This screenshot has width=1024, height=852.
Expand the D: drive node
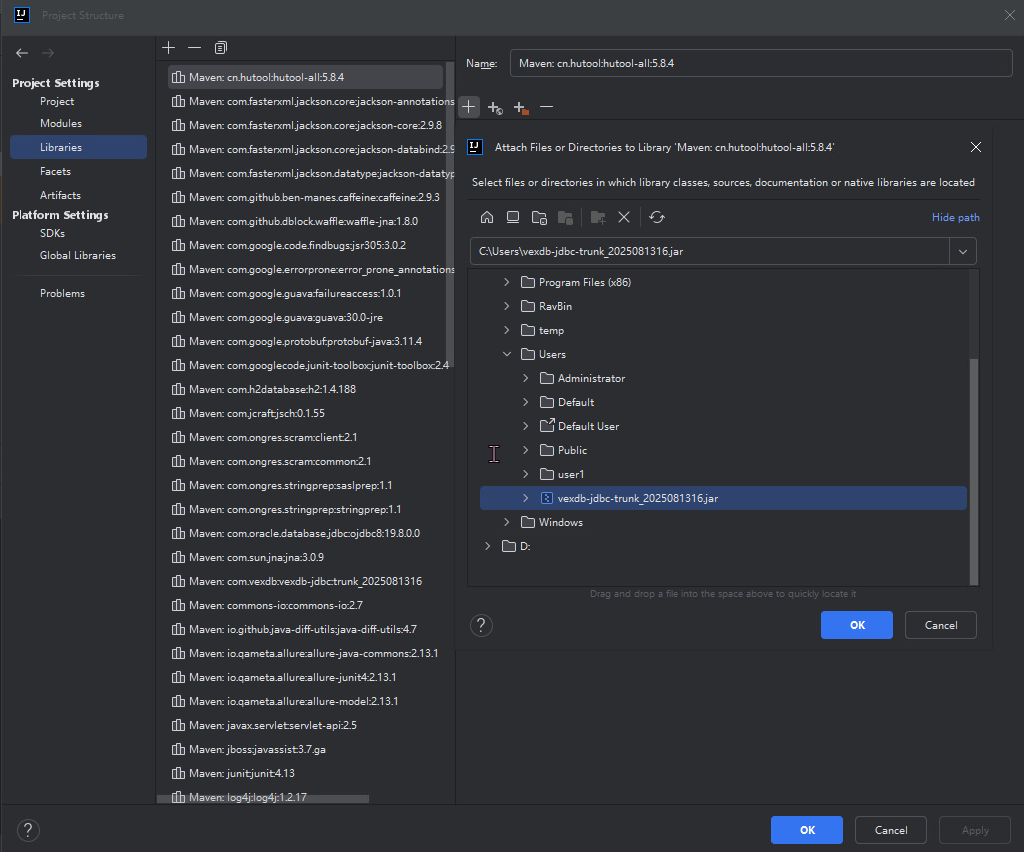488,546
